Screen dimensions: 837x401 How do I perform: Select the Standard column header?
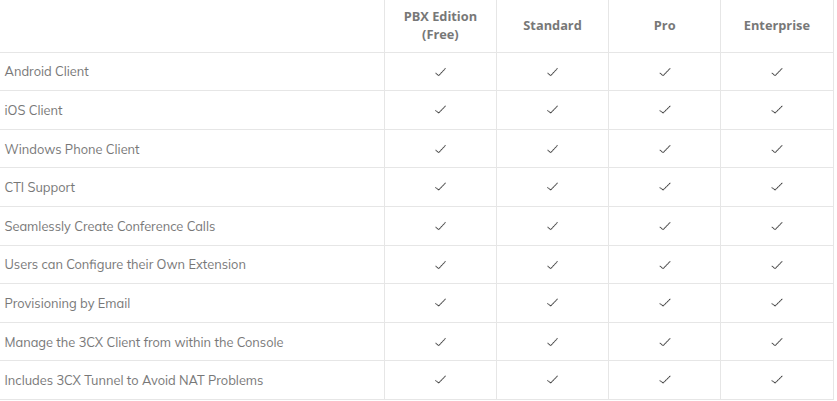[552, 26]
